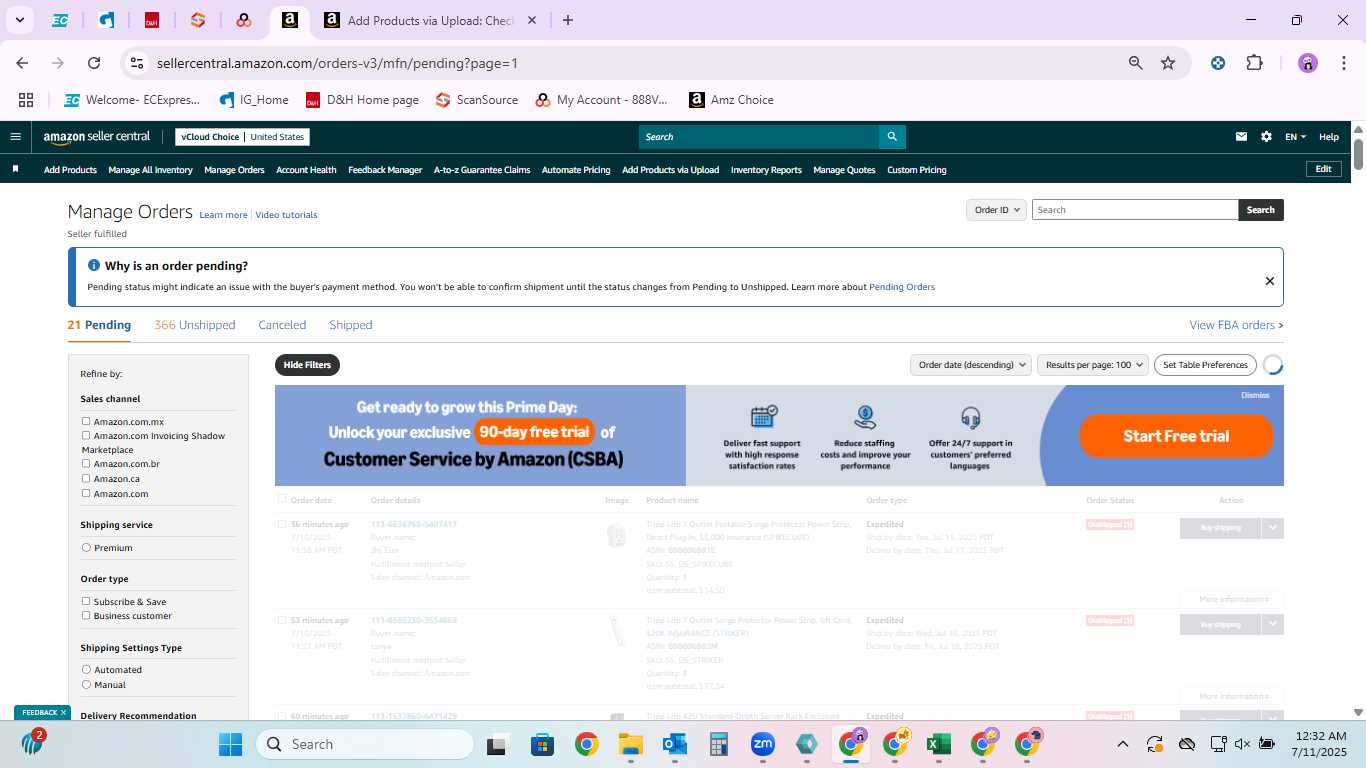The image size is (1366, 768).
Task: Switch to the 366 Unshipped tab
Action: click(195, 325)
